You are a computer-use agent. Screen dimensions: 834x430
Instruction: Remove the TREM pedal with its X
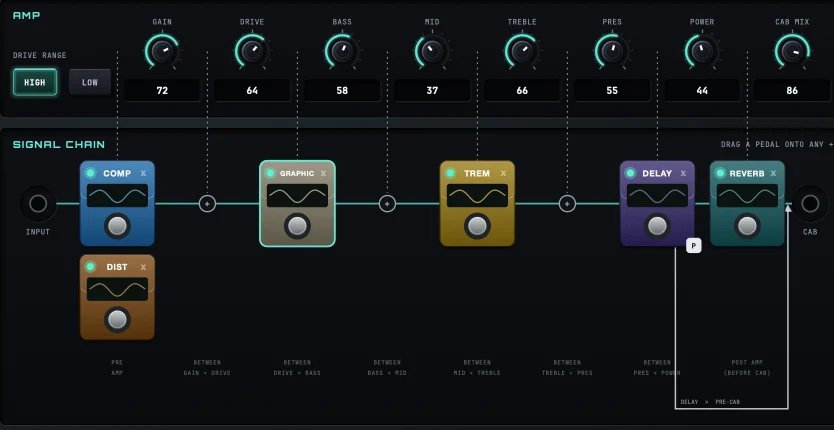click(503, 173)
